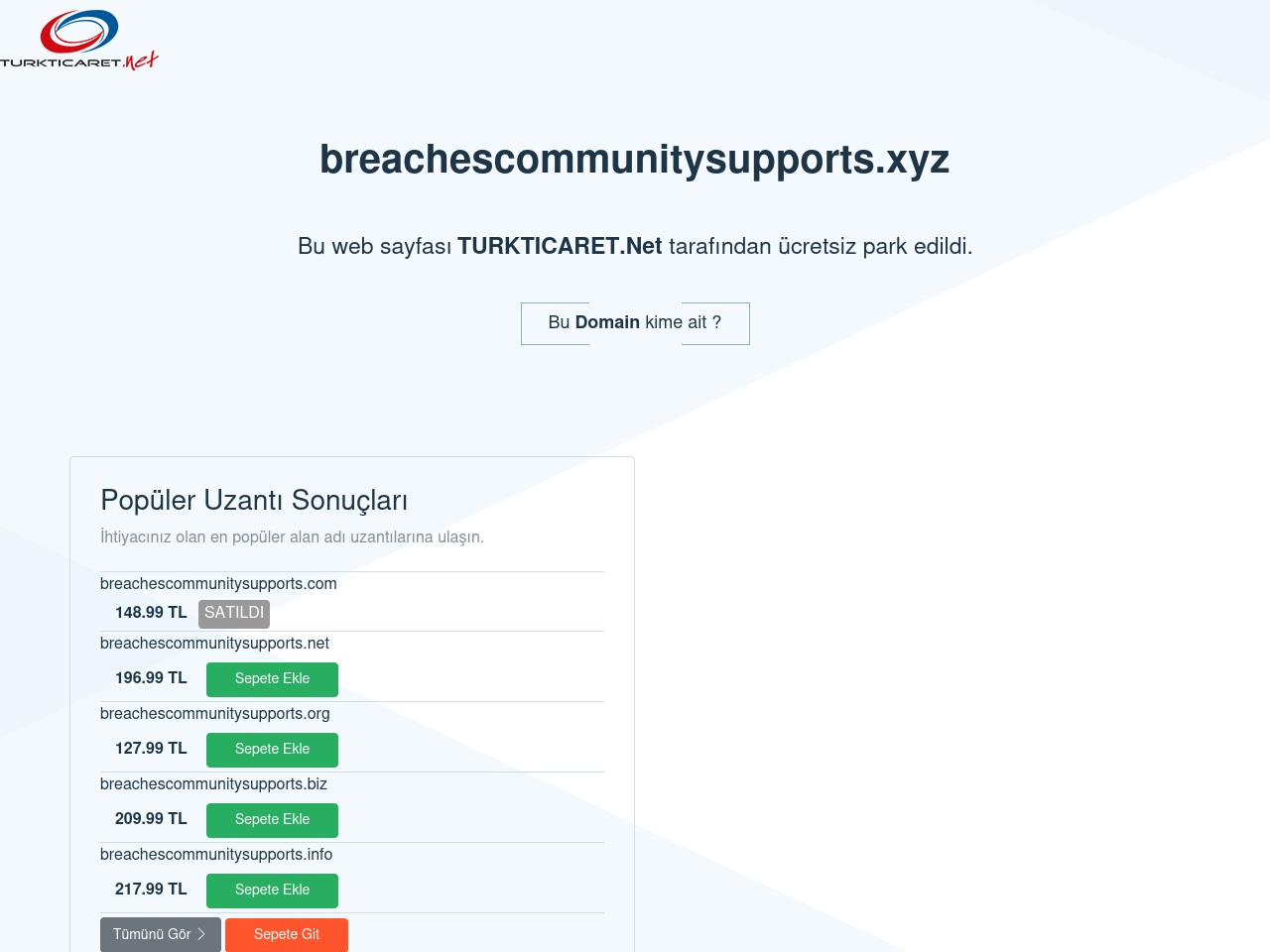Image resolution: width=1270 pixels, height=952 pixels.
Task: Add breachescommunitysupports.org to cart with Sepete Ekle
Action: coord(272,750)
